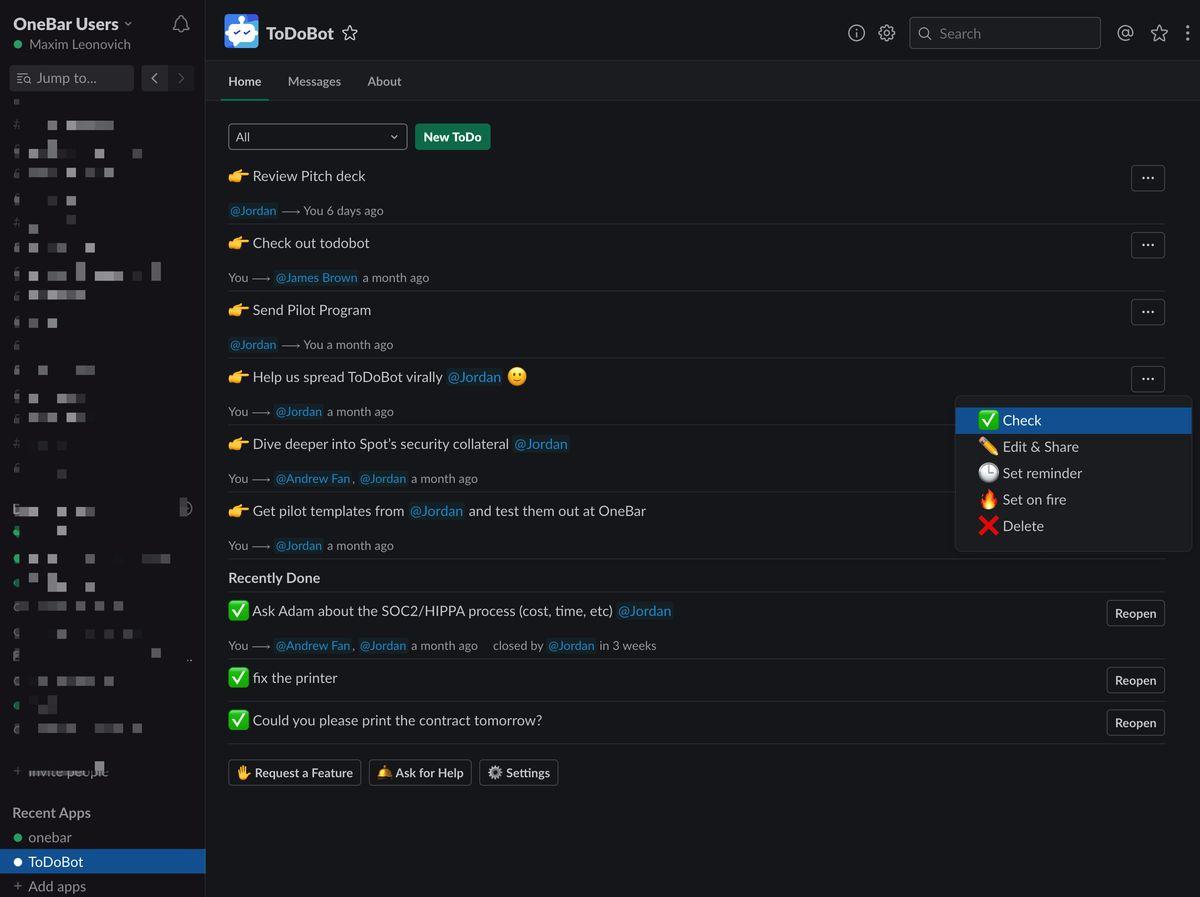The image size is (1200, 897).
Task: Select Set reminder in the menu
Action: [x=1041, y=473]
